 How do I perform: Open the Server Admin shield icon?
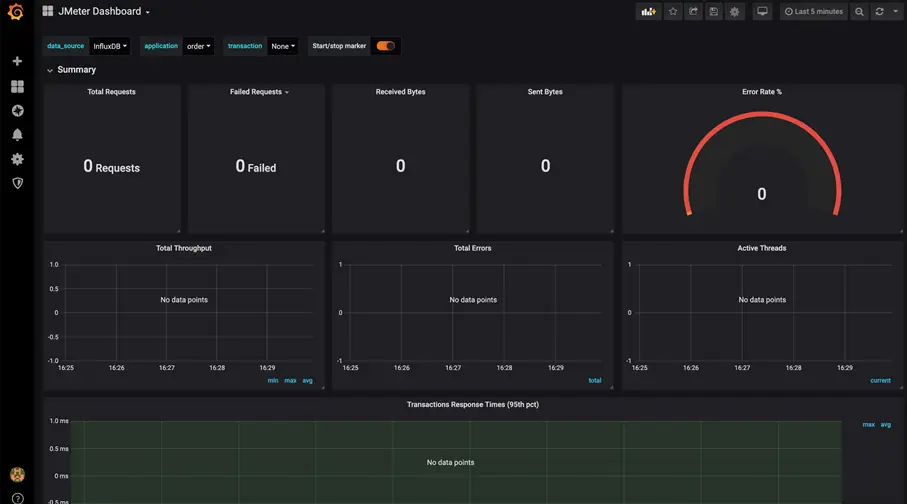point(17,183)
